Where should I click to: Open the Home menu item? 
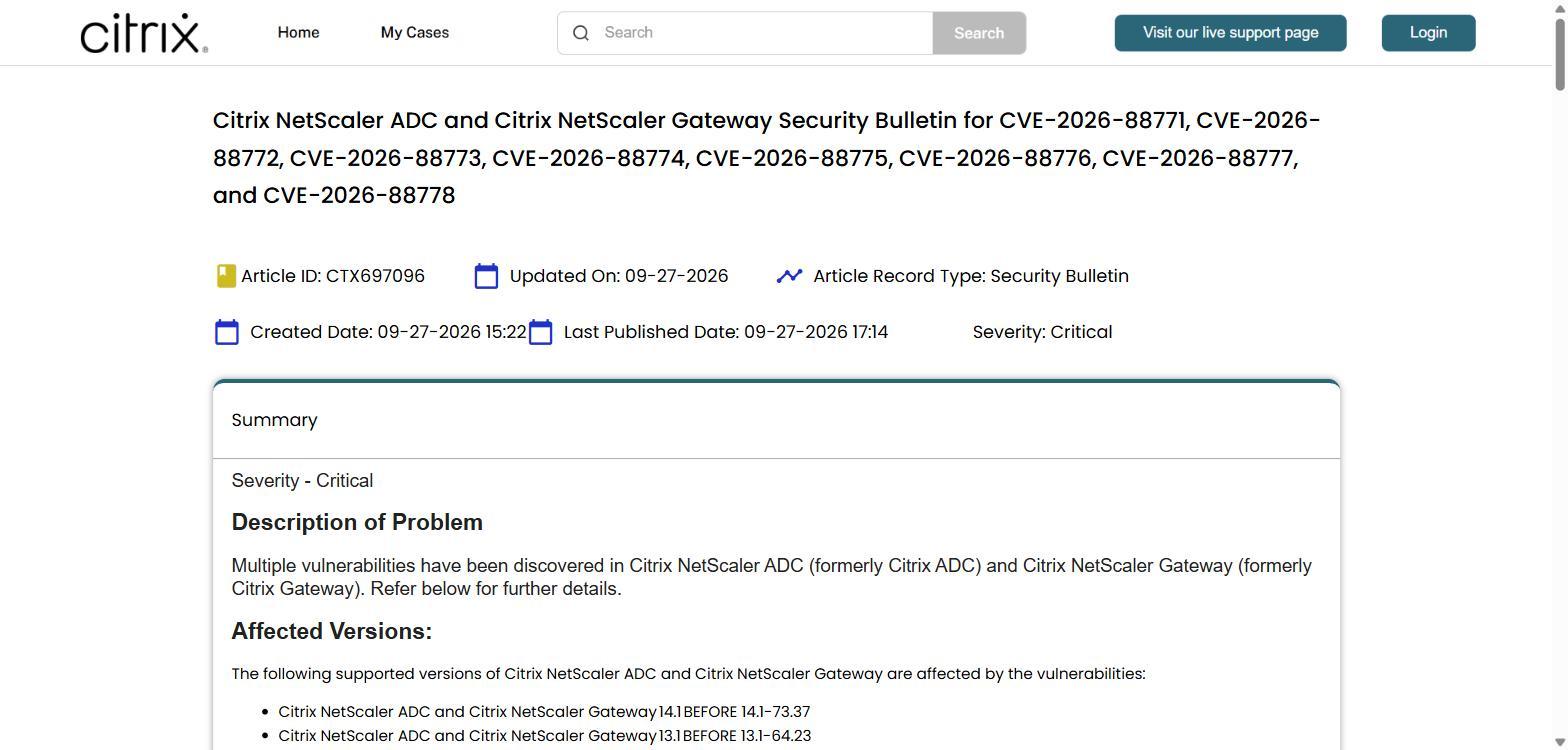[x=298, y=32]
